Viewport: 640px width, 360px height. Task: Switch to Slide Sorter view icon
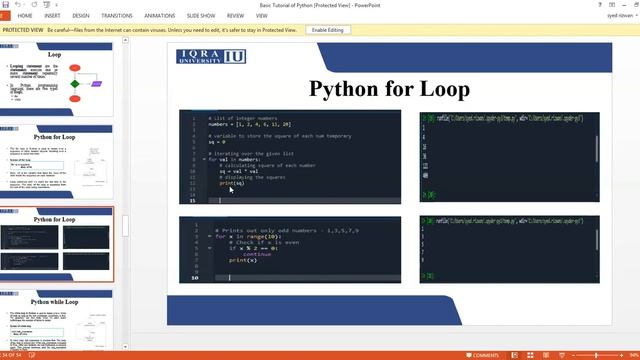click(x=530, y=356)
